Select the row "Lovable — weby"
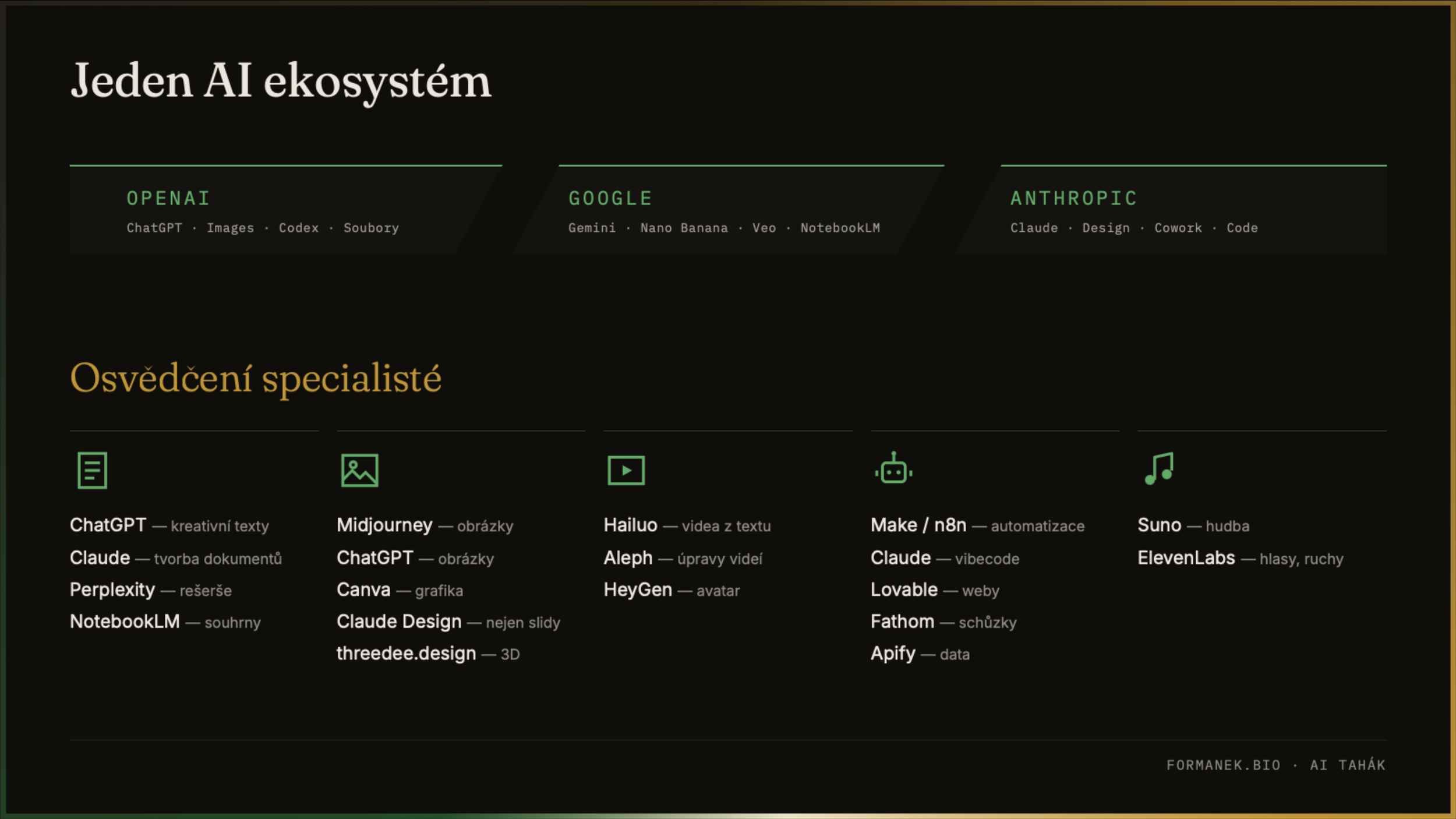The height and width of the screenshot is (819, 1456). (935, 590)
